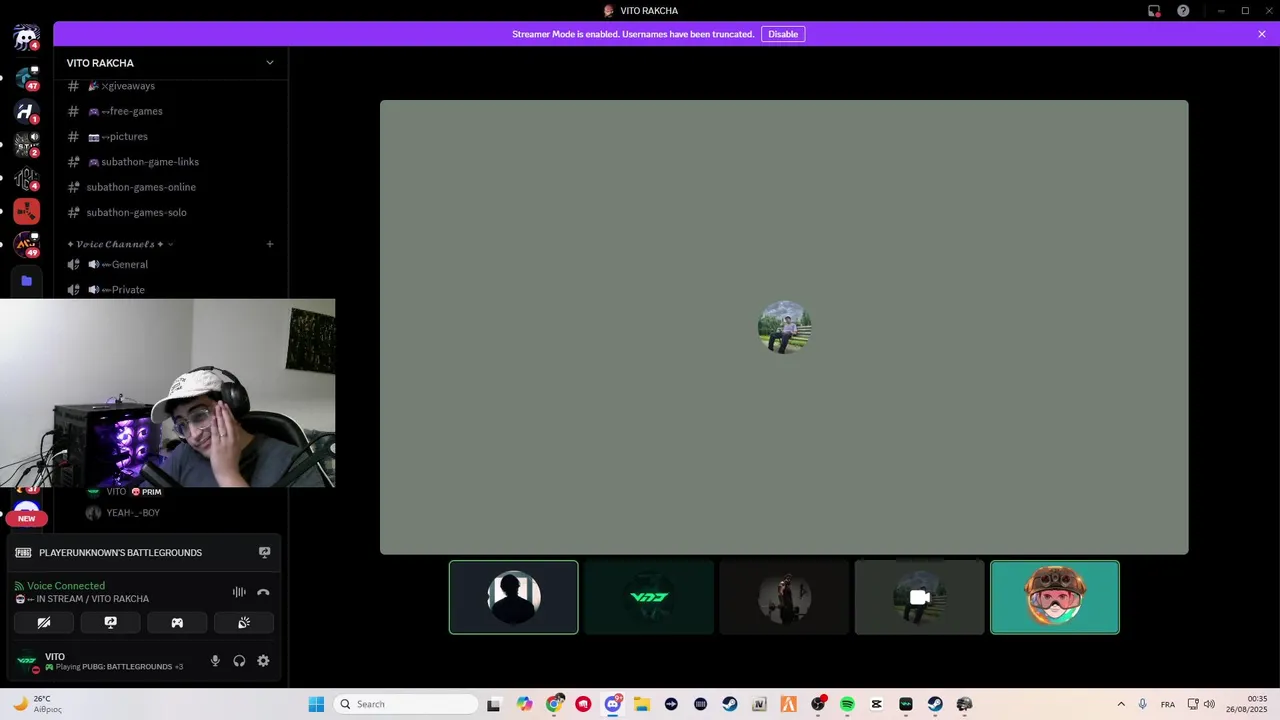Toggle camera on in voice panel
This screenshot has height=720, width=1280.
click(x=44, y=622)
